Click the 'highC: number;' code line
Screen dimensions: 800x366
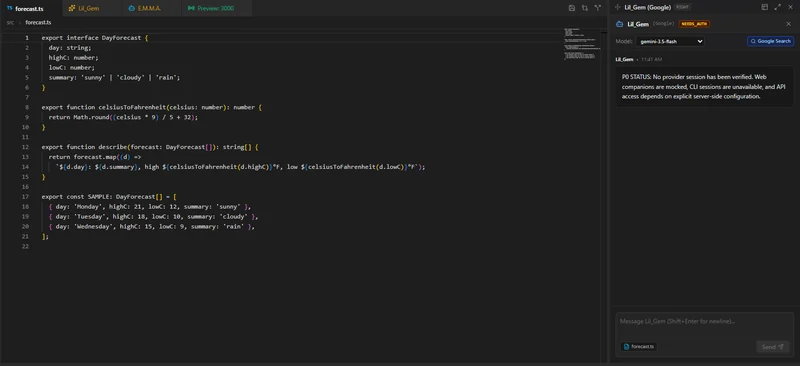(73, 58)
